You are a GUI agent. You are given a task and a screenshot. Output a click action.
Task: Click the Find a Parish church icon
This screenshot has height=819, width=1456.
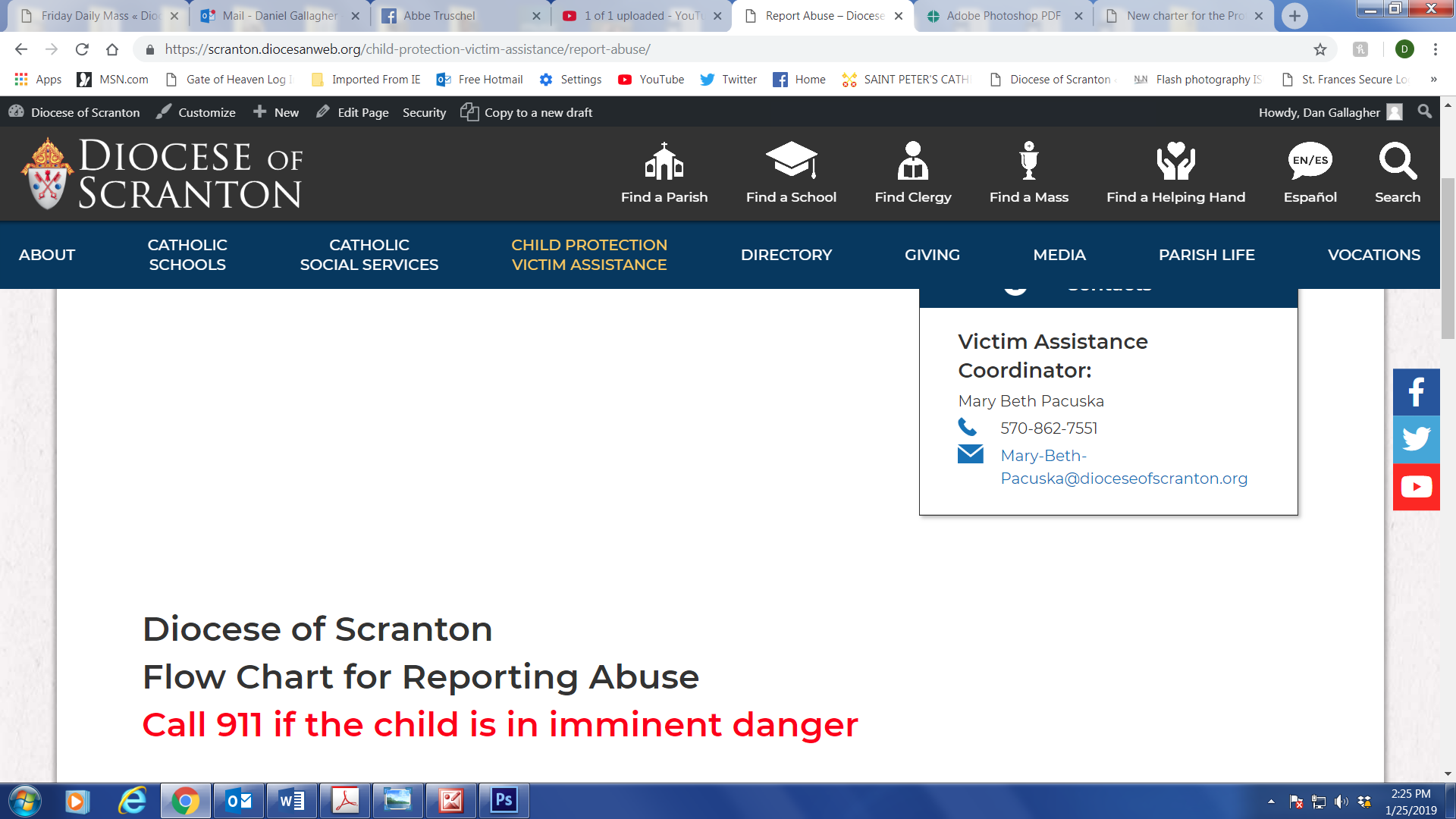664,162
